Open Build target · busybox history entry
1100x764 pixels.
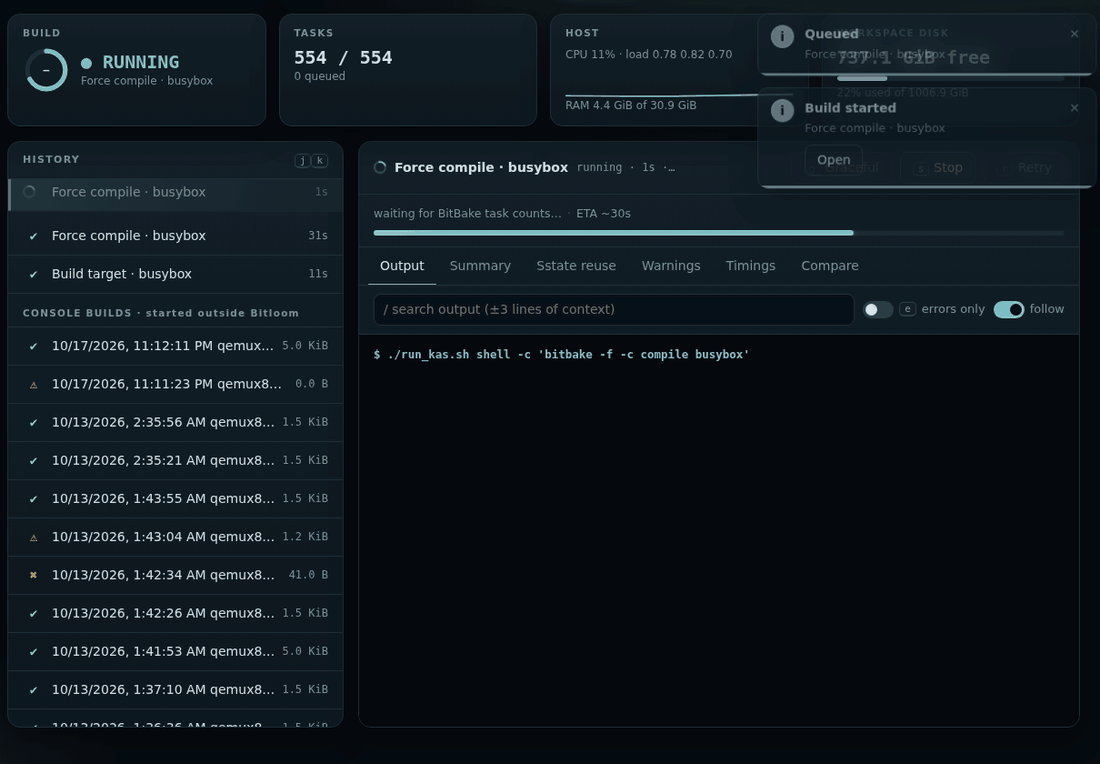pyautogui.click(x=175, y=274)
